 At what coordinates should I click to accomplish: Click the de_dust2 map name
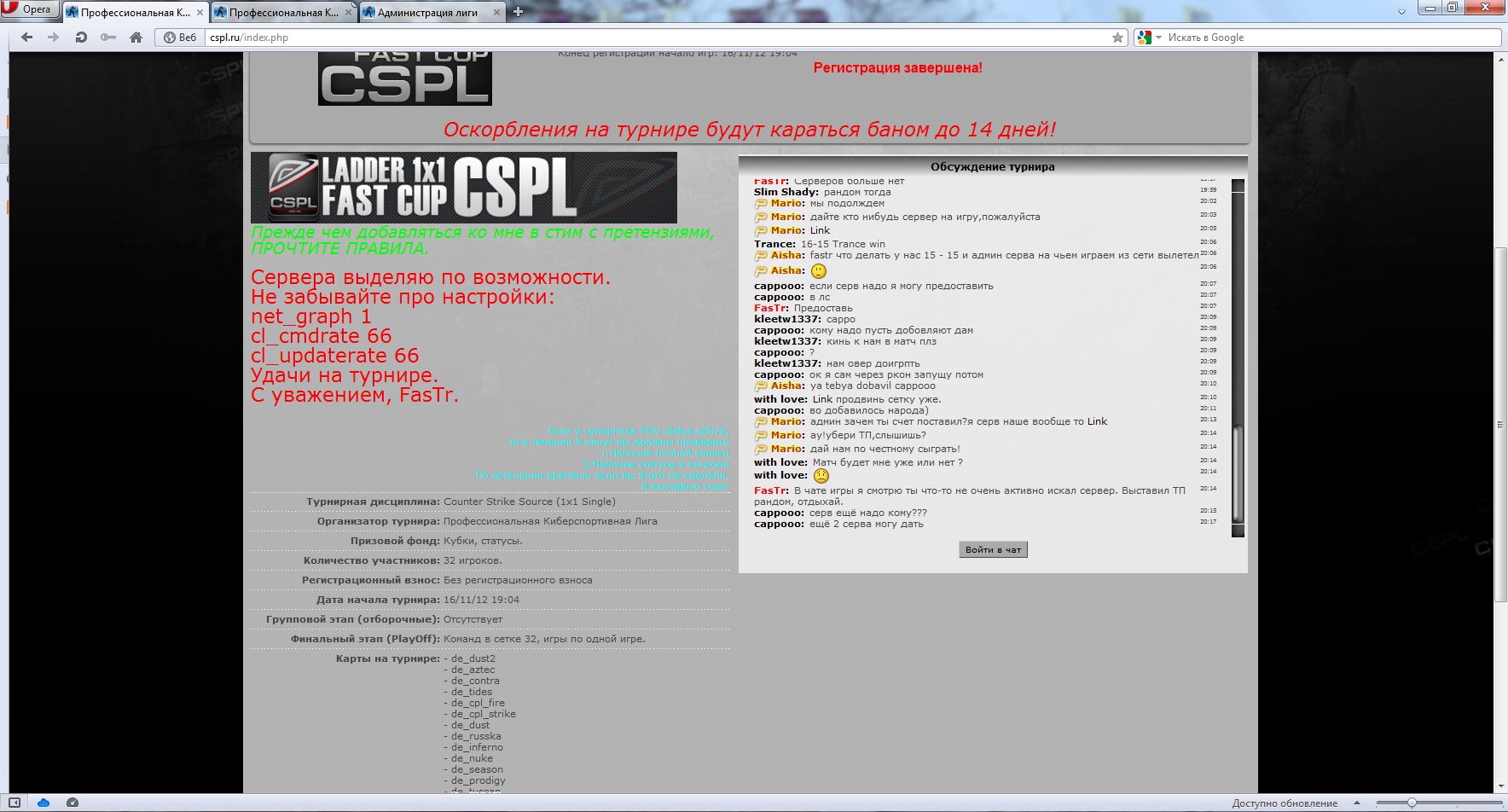473,658
